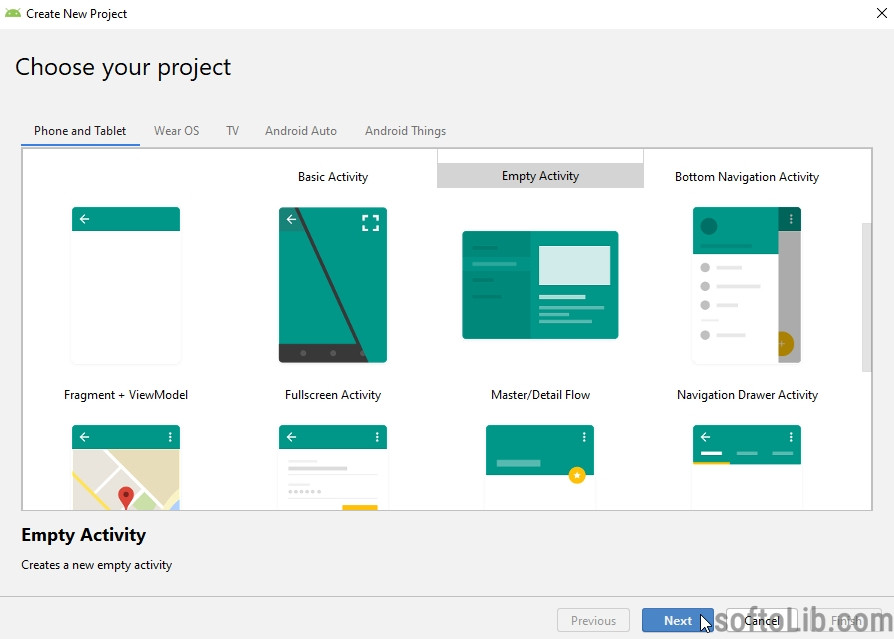Choose the Basic Activity template label
This screenshot has height=639, width=894.
[x=333, y=177]
